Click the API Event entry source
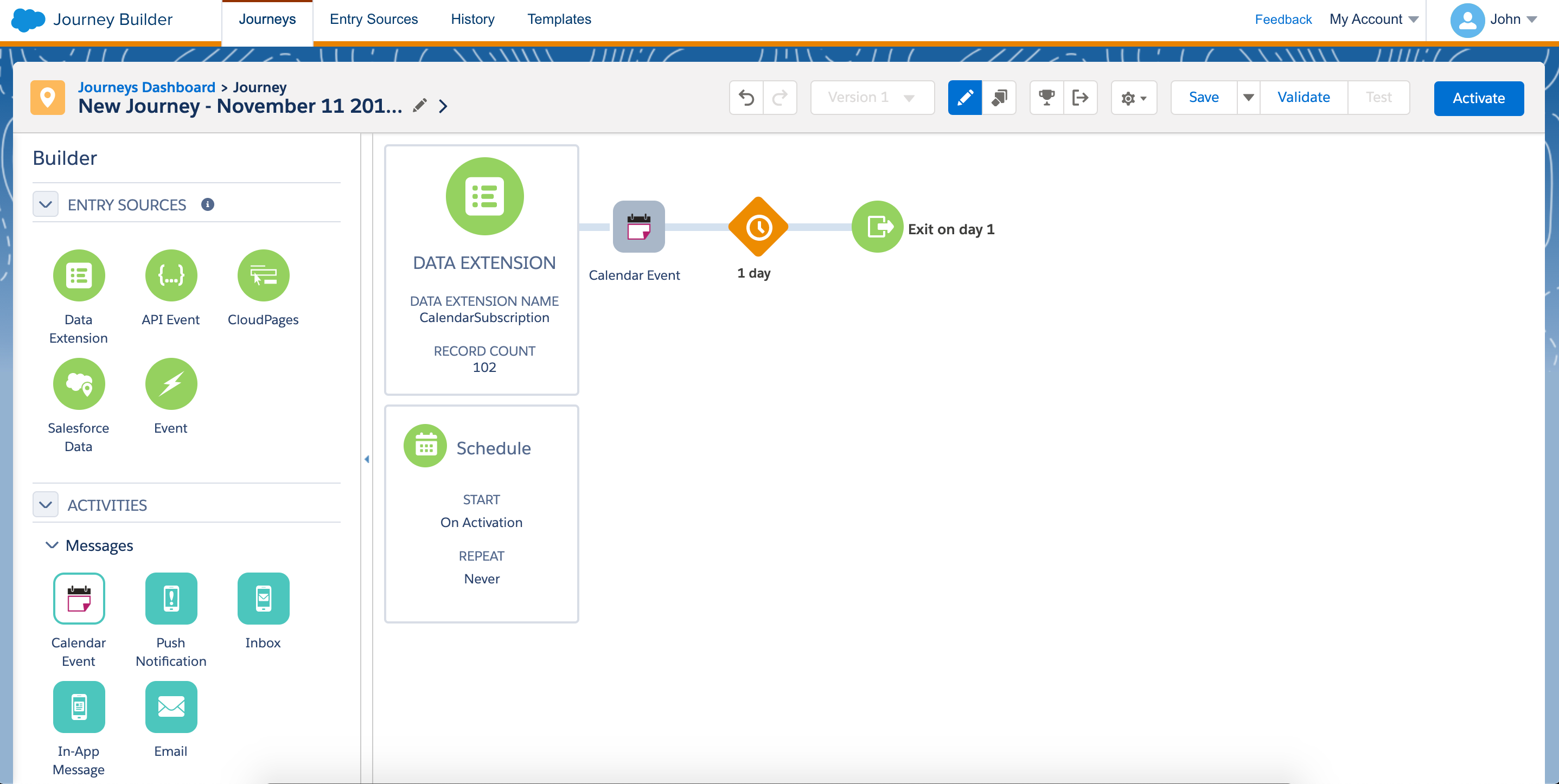 pyautogui.click(x=171, y=275)
